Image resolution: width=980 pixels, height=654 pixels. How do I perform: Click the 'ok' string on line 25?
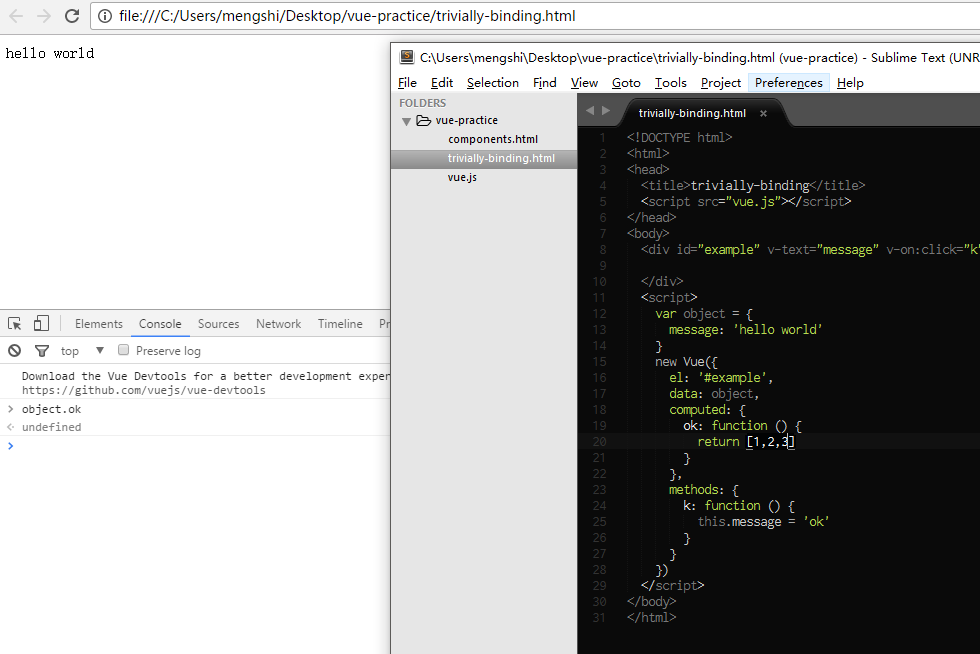816,521
